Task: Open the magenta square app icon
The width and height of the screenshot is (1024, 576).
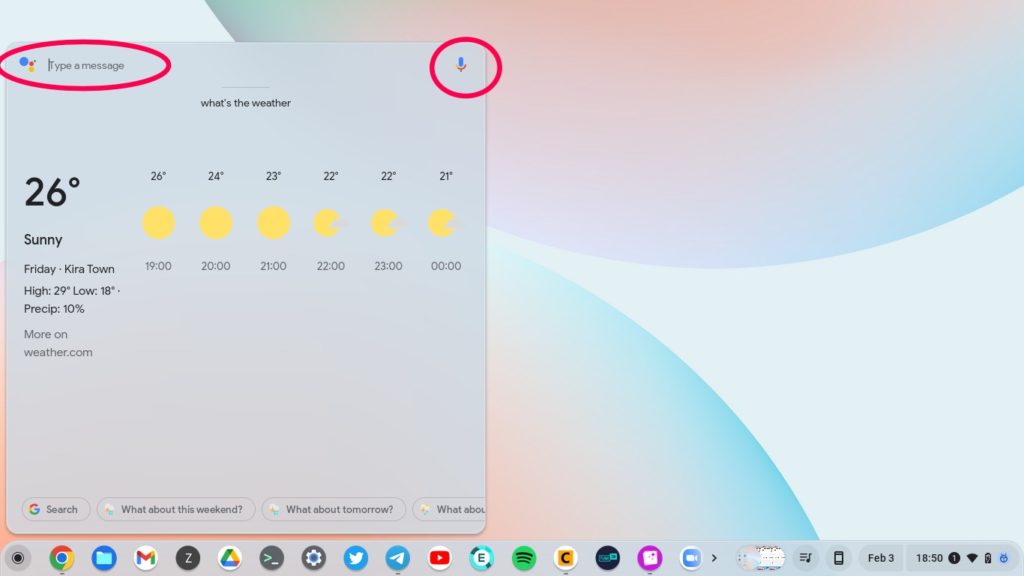Action: (x=650, y=558)
